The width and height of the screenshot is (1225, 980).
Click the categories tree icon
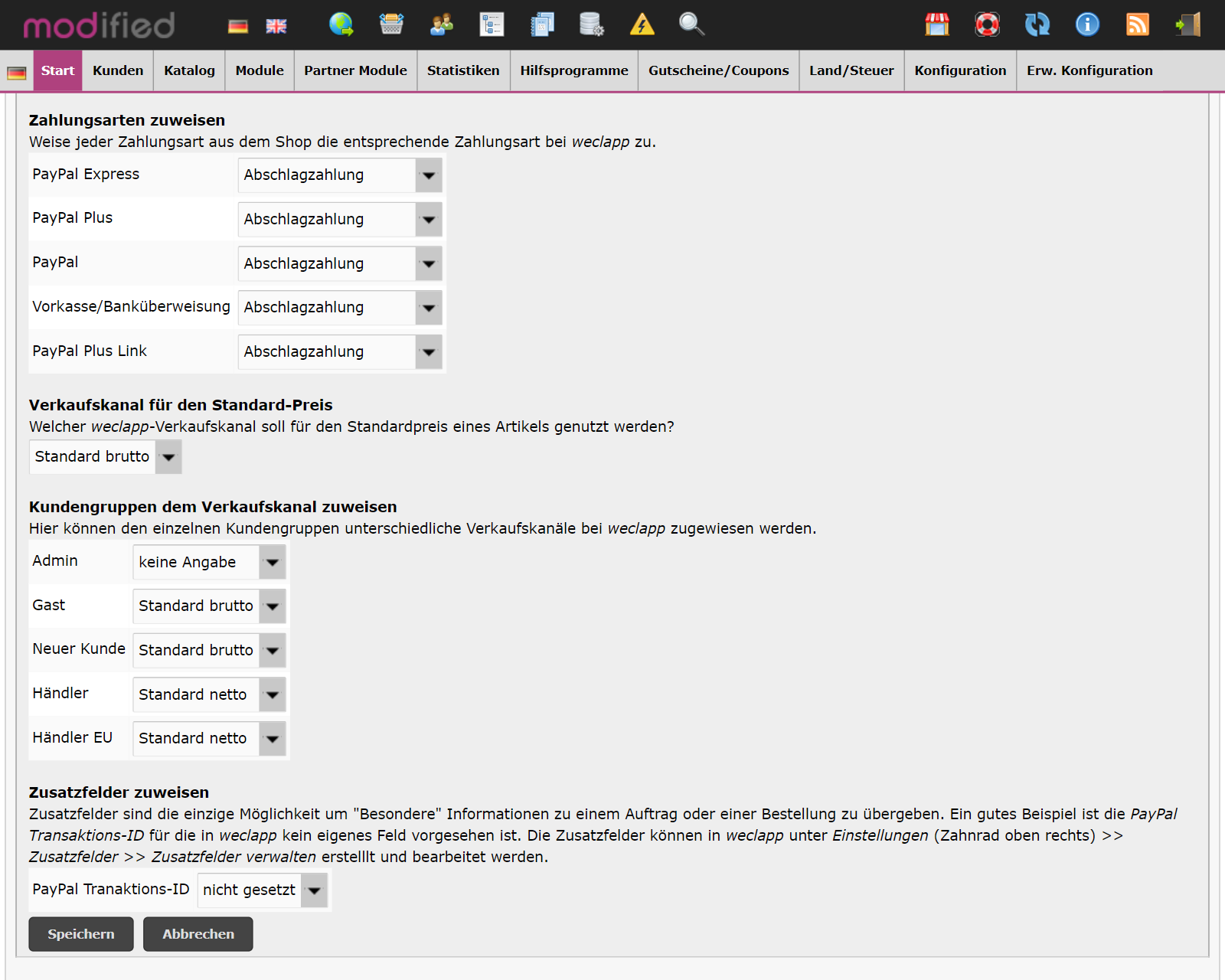tap(492, 24)
